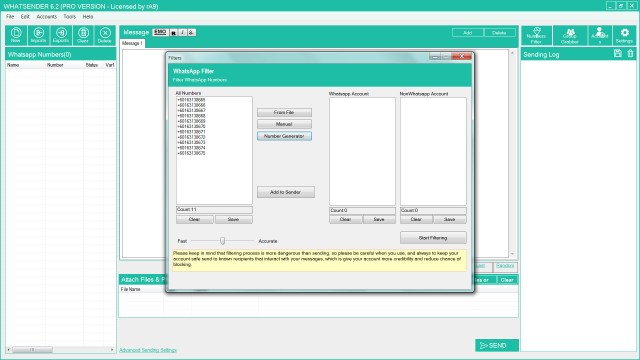Click the From File button
The width and height of the screenshot is (640, 360).
284,112
